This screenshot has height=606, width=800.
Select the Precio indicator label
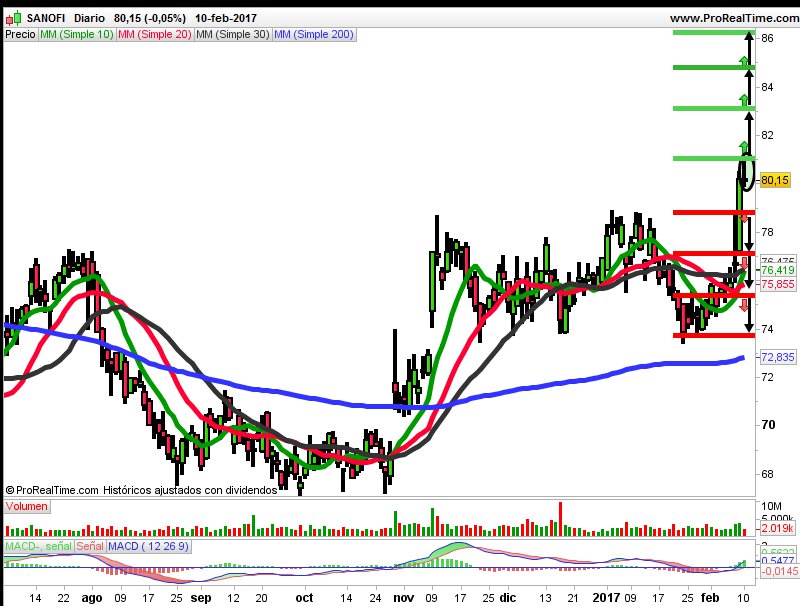[20, 35]
